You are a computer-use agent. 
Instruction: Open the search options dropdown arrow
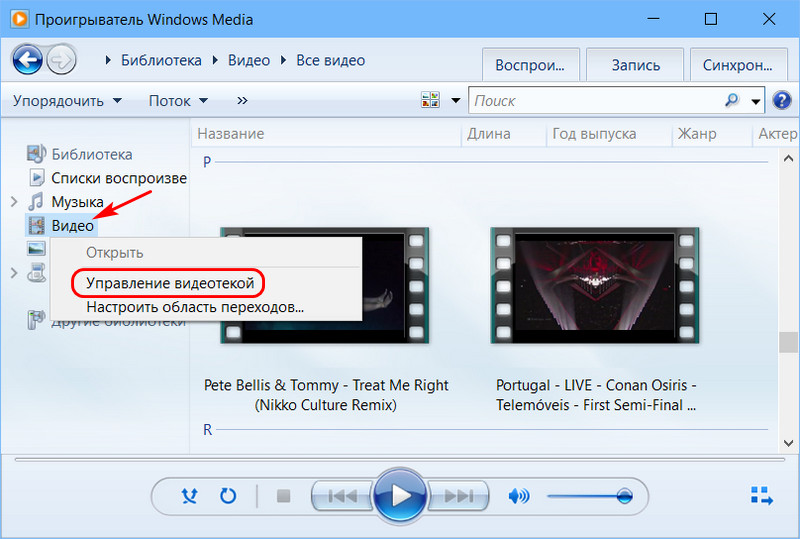756,102
